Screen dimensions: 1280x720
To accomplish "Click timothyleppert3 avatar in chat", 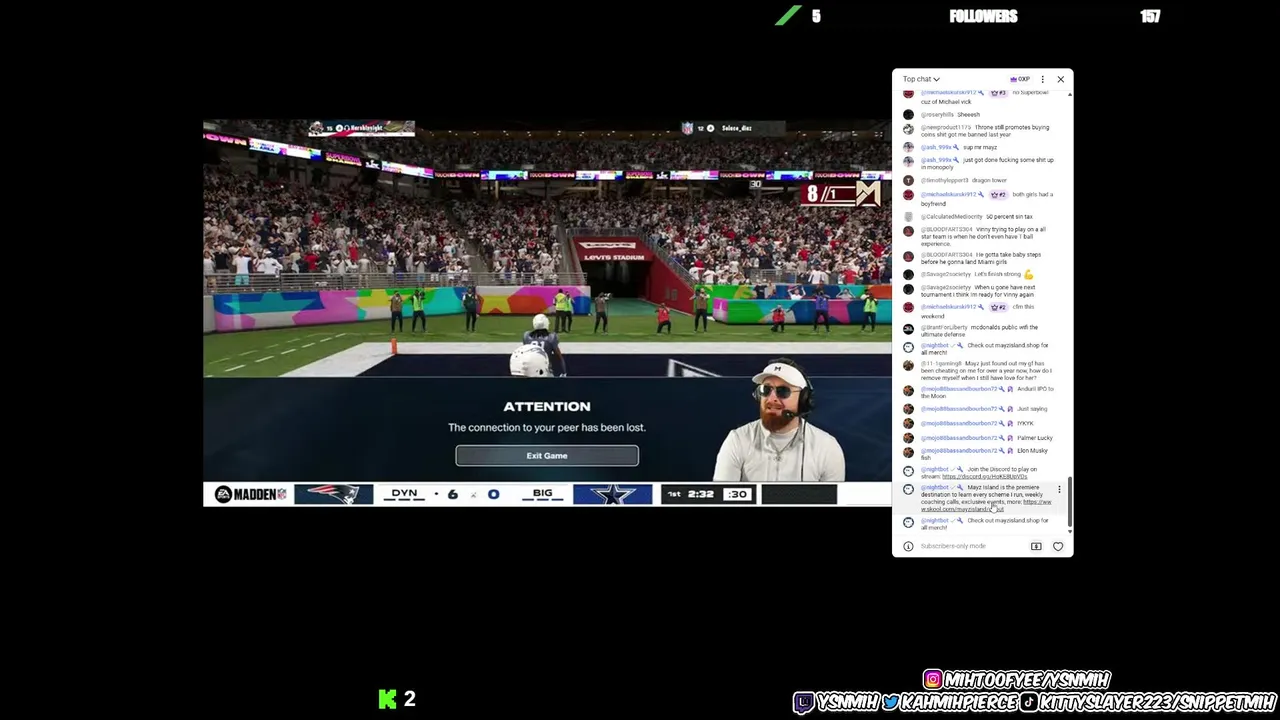I will (x=908, y=181).
